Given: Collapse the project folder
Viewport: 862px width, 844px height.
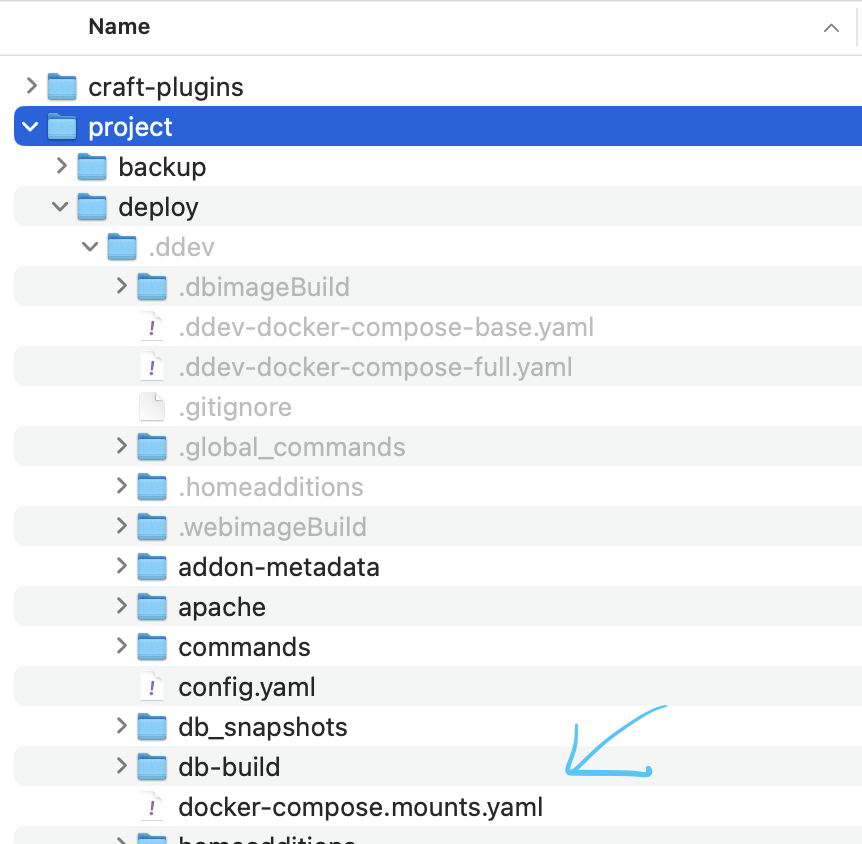Looking at the screenshot, I should (31, 127).
